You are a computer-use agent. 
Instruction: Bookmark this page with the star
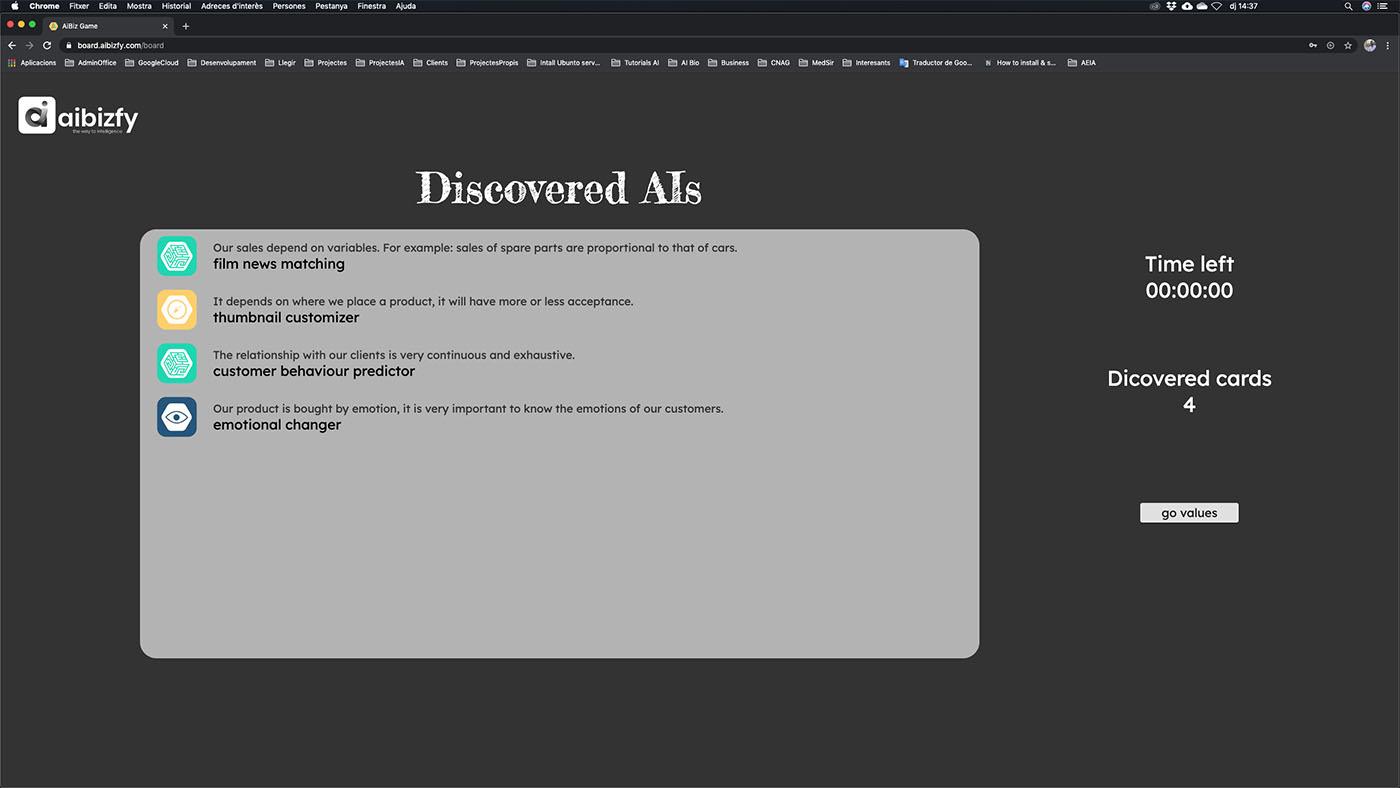1348,45
